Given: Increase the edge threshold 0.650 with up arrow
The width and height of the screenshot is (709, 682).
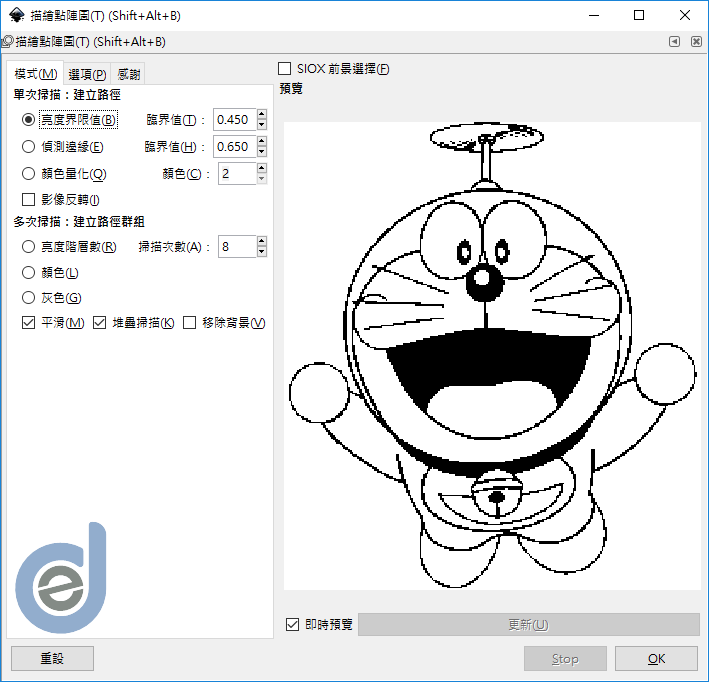Looking at the screenshot, I should 262,141.
